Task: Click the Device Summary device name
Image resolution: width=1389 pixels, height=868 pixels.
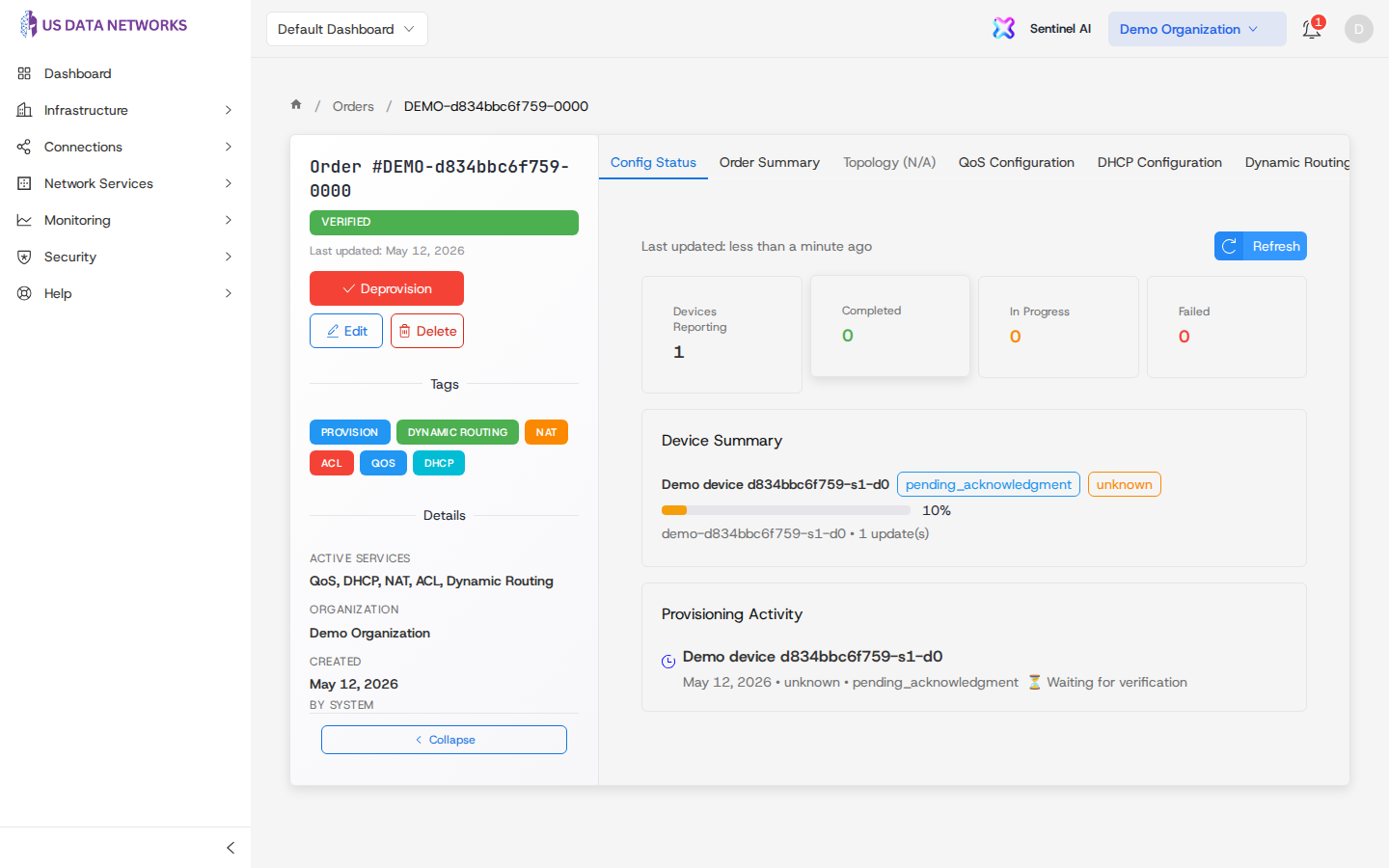Action: 776,484
